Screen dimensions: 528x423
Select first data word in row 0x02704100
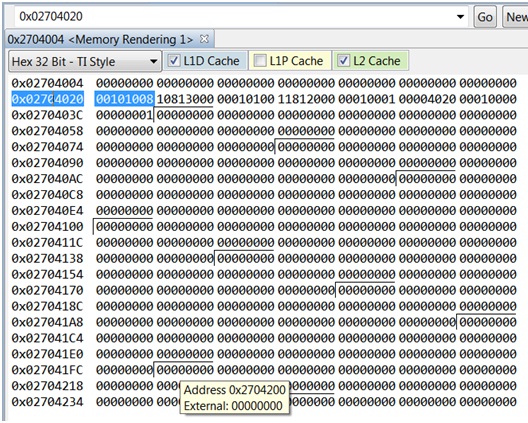[125, 226]
